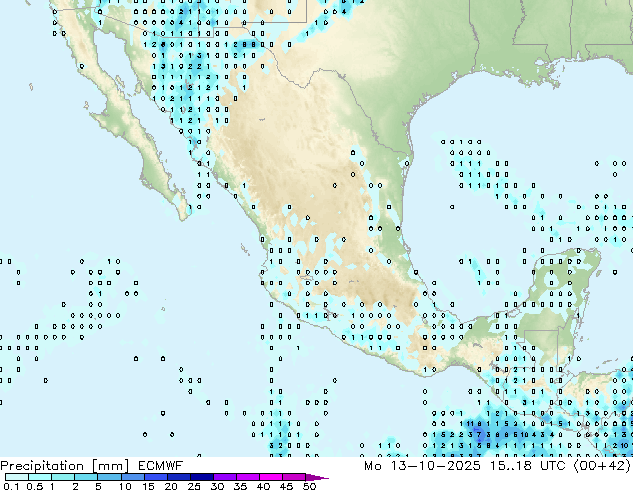Click the lightest 0.1–0.5 mm legend swatch

(17, 477)
